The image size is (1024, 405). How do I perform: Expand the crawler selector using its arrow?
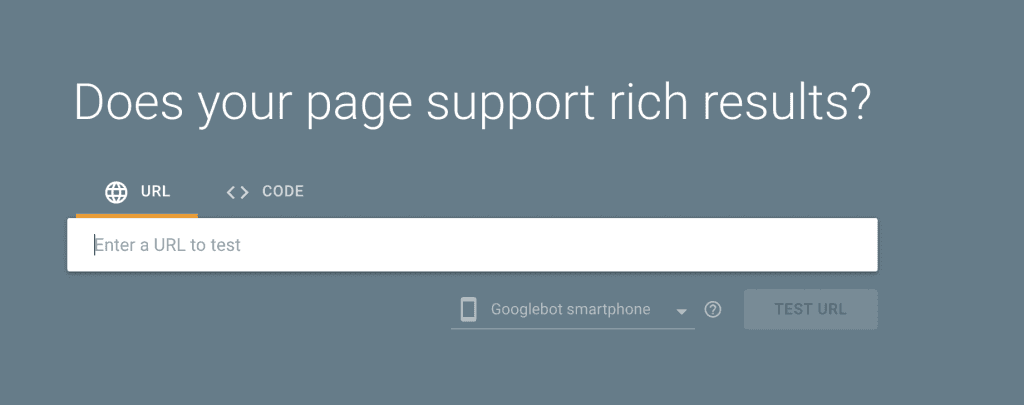[682, 312]
